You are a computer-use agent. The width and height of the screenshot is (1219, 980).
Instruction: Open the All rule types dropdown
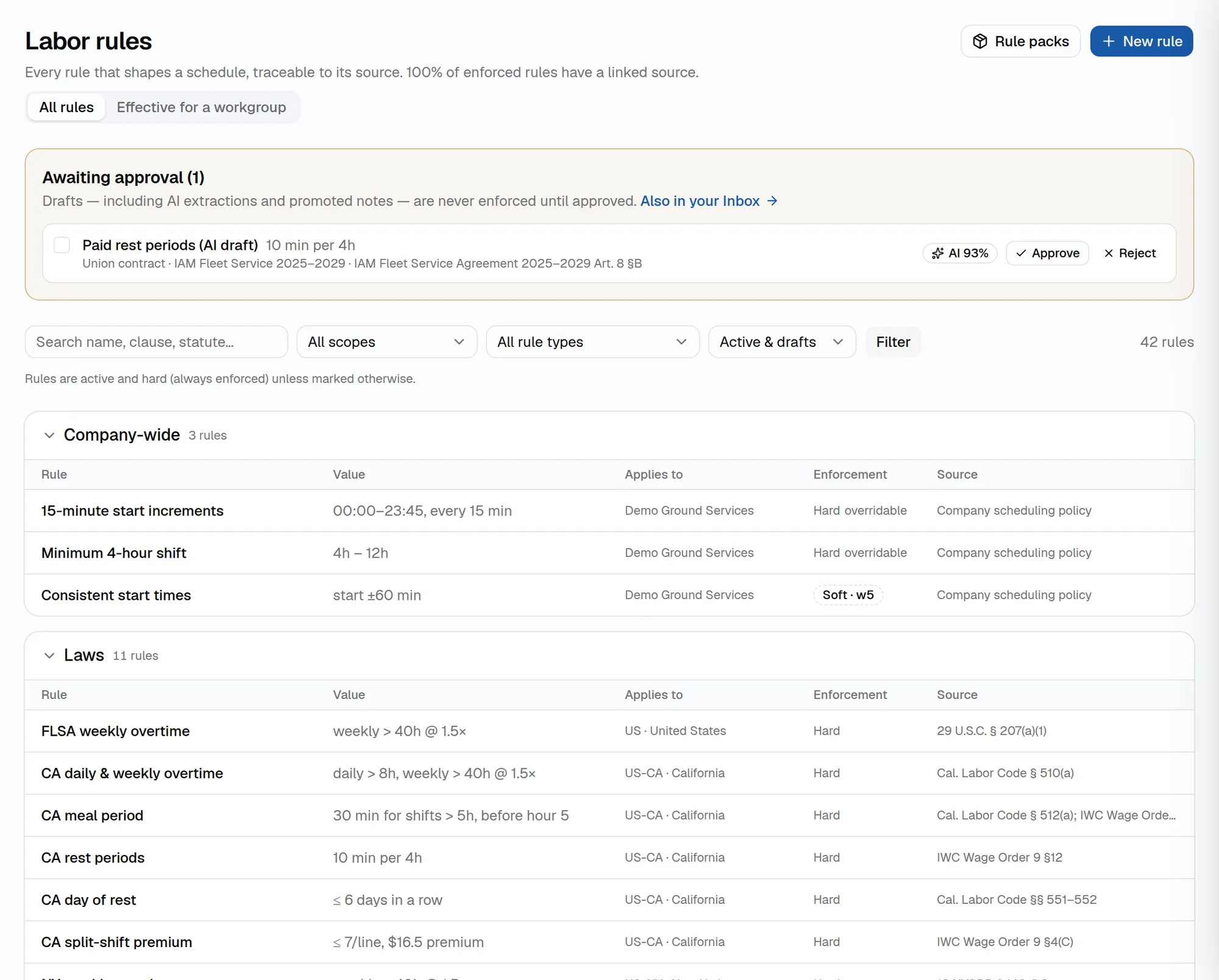coord(592,342)
